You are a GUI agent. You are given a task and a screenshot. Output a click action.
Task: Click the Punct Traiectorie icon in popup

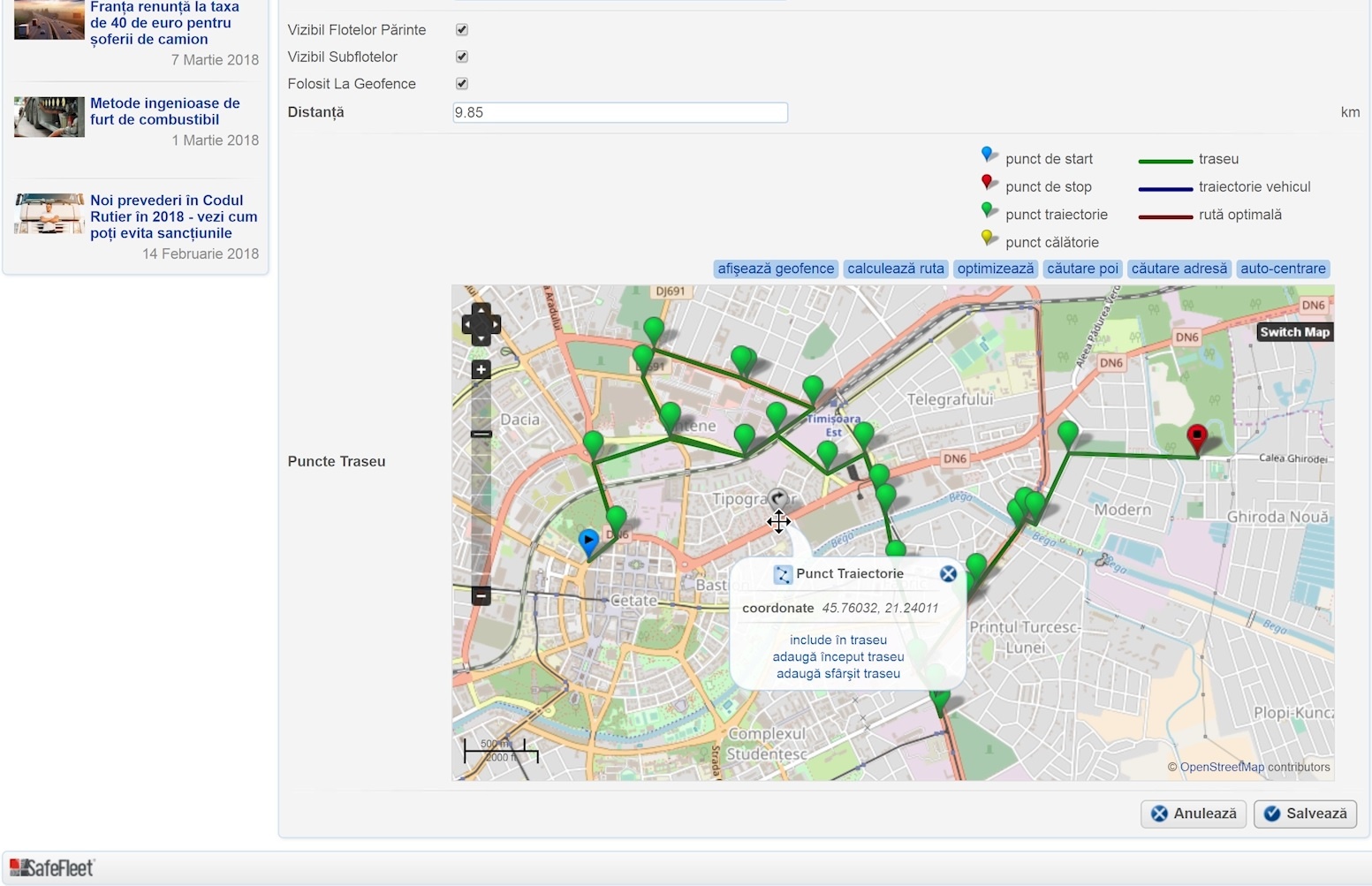pyautogui.click(x=783, y=574)
